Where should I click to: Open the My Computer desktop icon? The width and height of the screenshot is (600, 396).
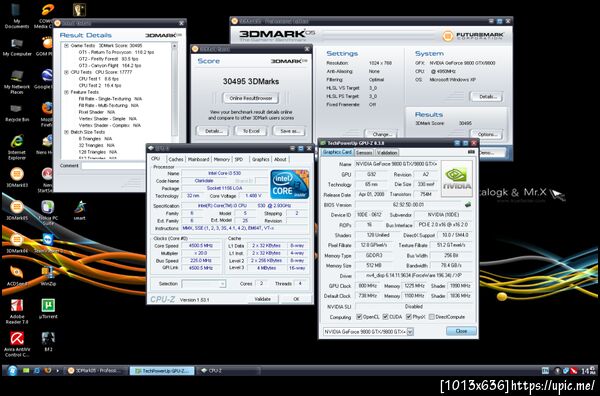16,47
